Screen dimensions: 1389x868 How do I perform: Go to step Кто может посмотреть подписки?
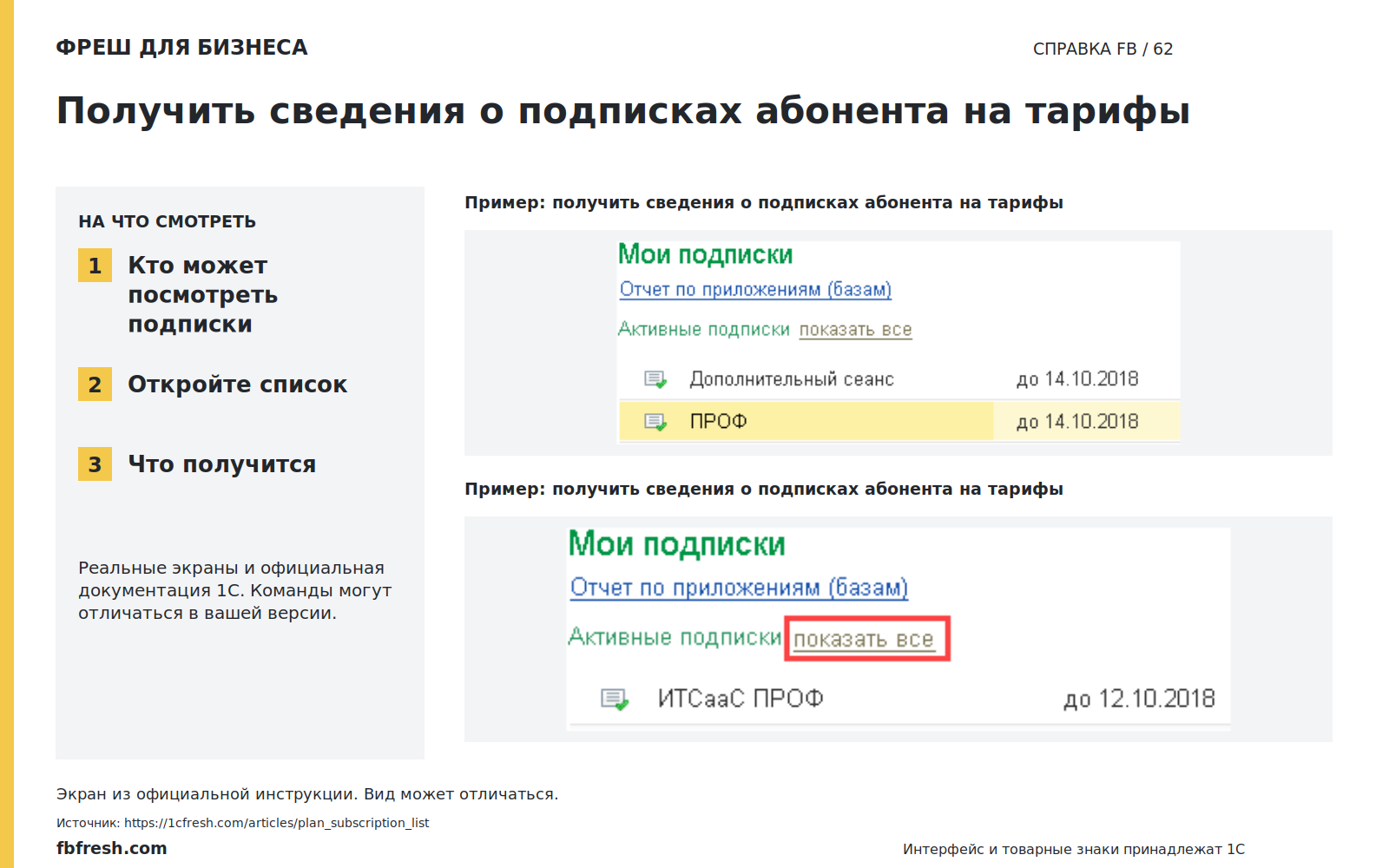pyautogui.click(x=202, y=294)
